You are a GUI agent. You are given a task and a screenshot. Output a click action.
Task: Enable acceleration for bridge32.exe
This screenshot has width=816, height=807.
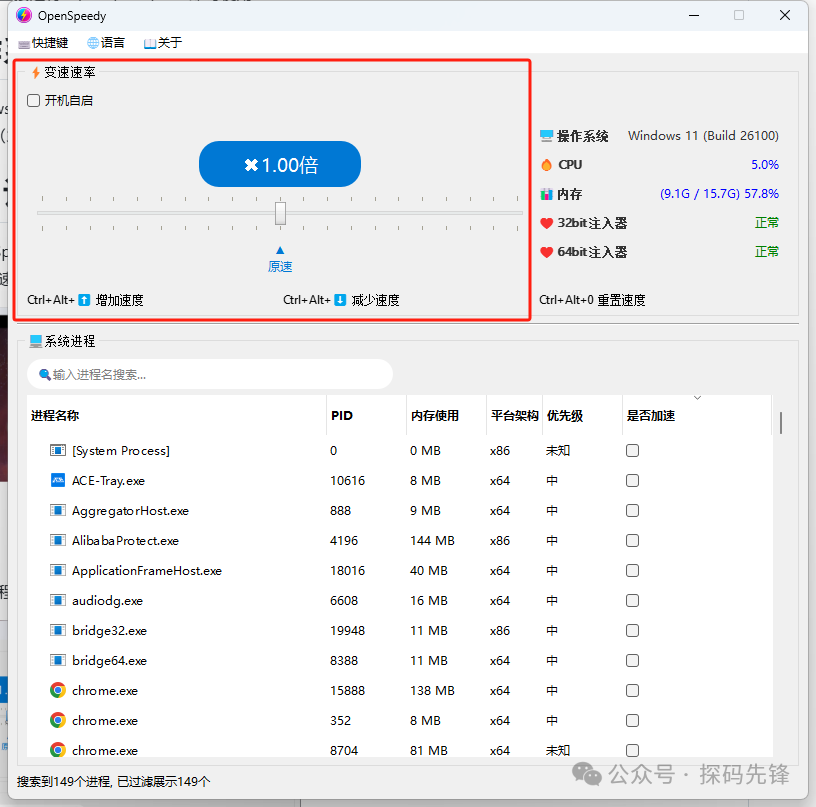point(632,631)
